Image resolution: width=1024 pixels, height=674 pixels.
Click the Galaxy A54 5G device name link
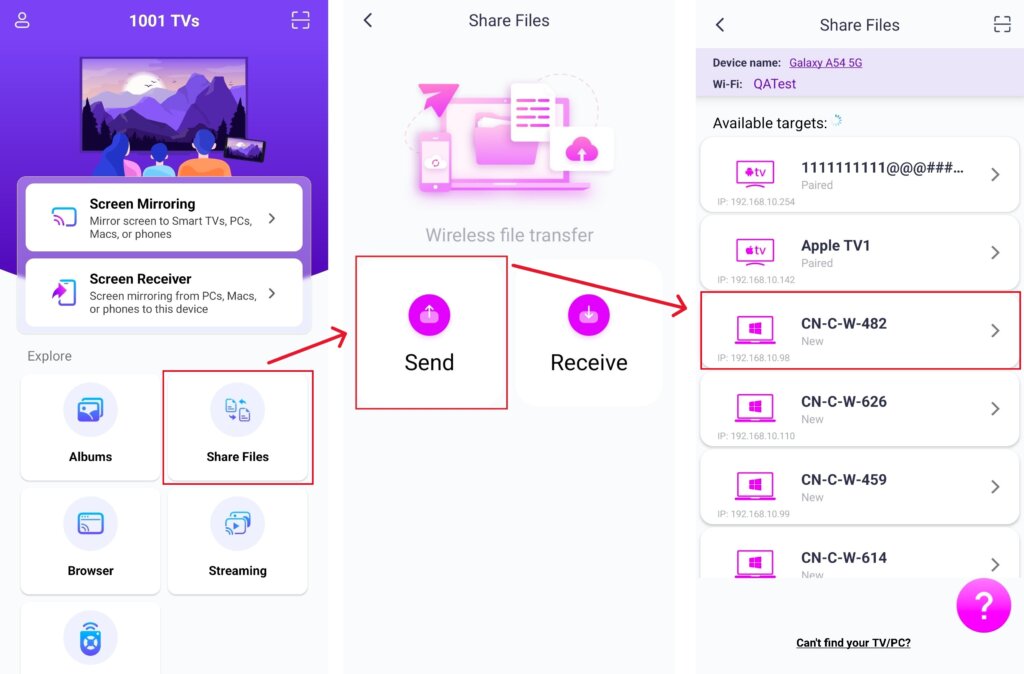click(825, 63)
